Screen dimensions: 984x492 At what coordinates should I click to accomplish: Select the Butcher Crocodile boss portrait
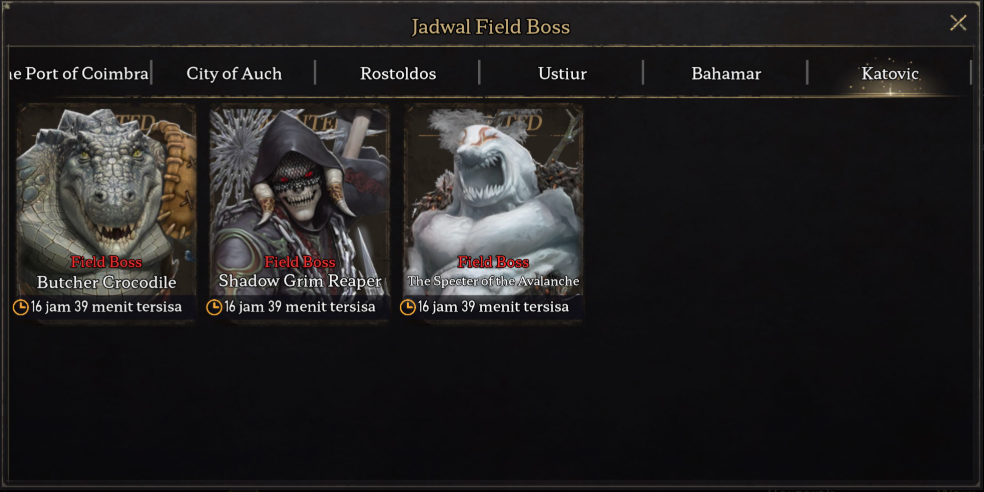click(x=106, y=201)
